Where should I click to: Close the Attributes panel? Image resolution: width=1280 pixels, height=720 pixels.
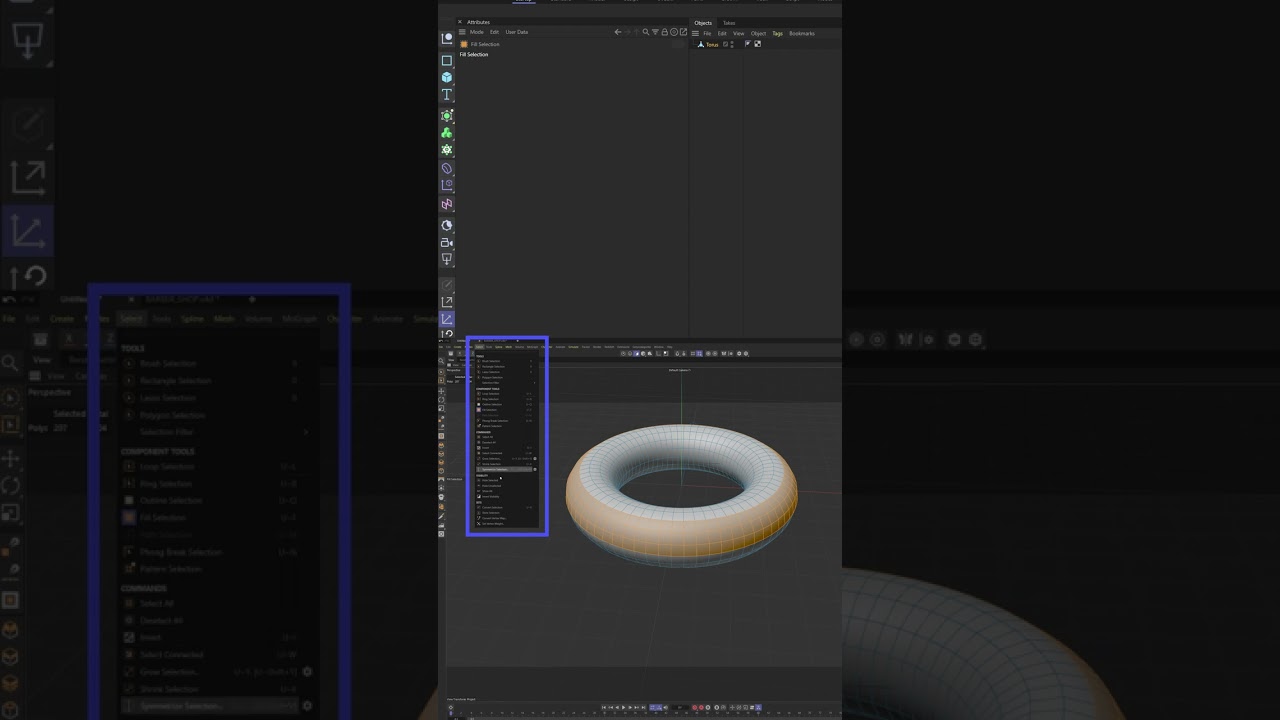point(460,22)
